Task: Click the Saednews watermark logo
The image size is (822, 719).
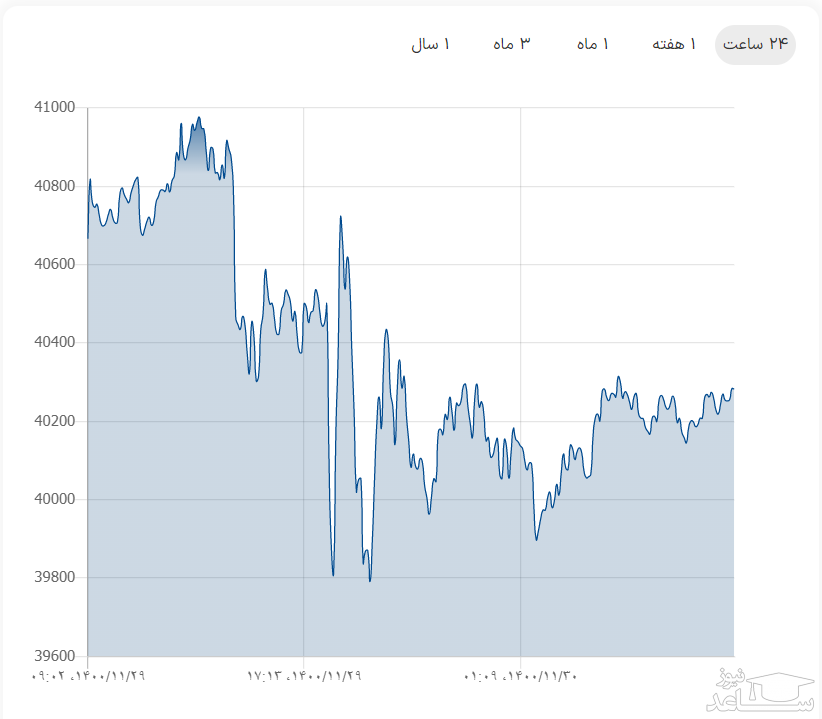Action: (x=763, y=689)
